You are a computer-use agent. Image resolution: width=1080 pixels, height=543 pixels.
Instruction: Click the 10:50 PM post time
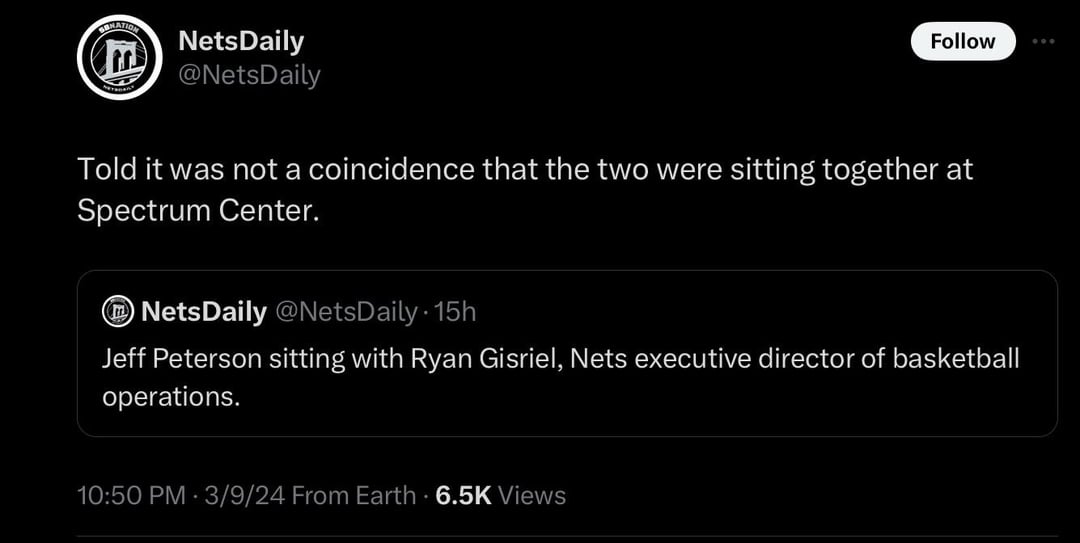click(x=131, y=495)
